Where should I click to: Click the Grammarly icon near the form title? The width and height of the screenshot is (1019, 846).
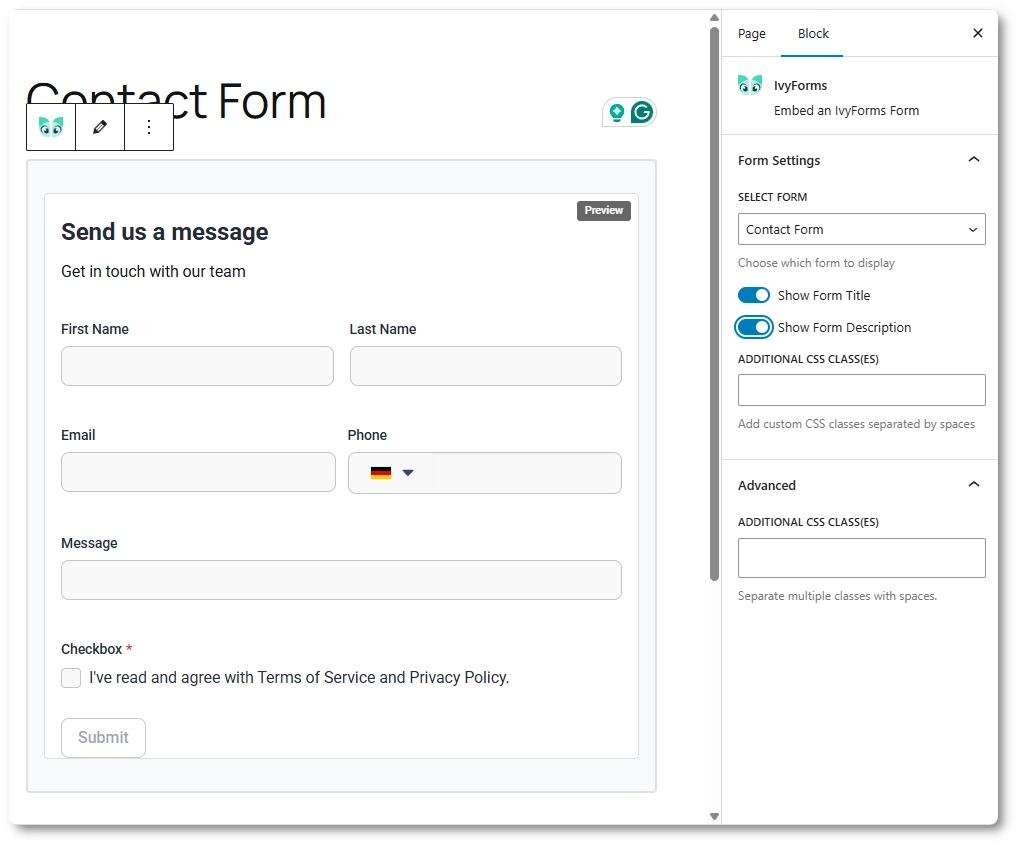(x=644, y=113)
